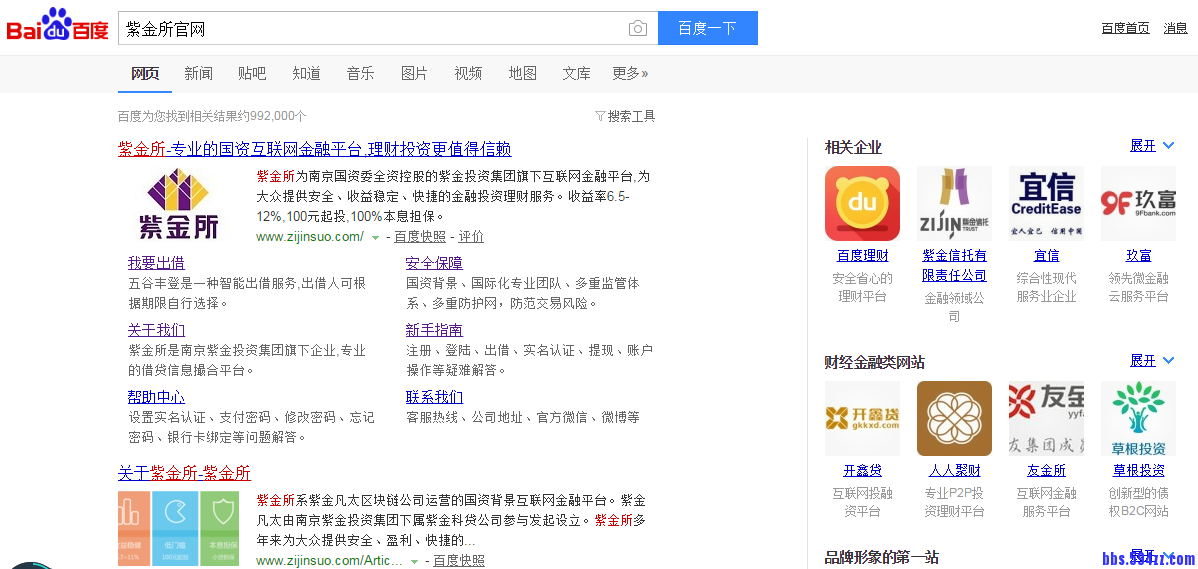Click 玖富 text link

1138,256
